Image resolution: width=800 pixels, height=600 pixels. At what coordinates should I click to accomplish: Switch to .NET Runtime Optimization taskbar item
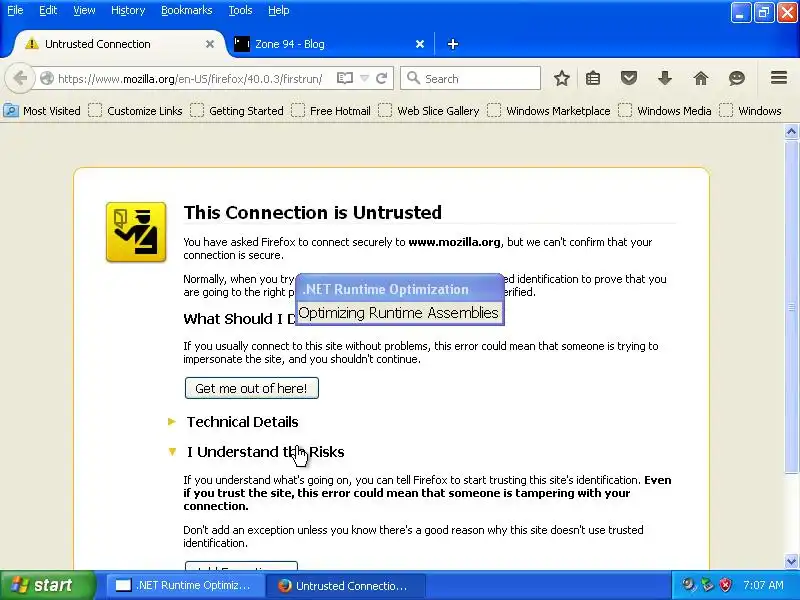(x=185, y=585)
